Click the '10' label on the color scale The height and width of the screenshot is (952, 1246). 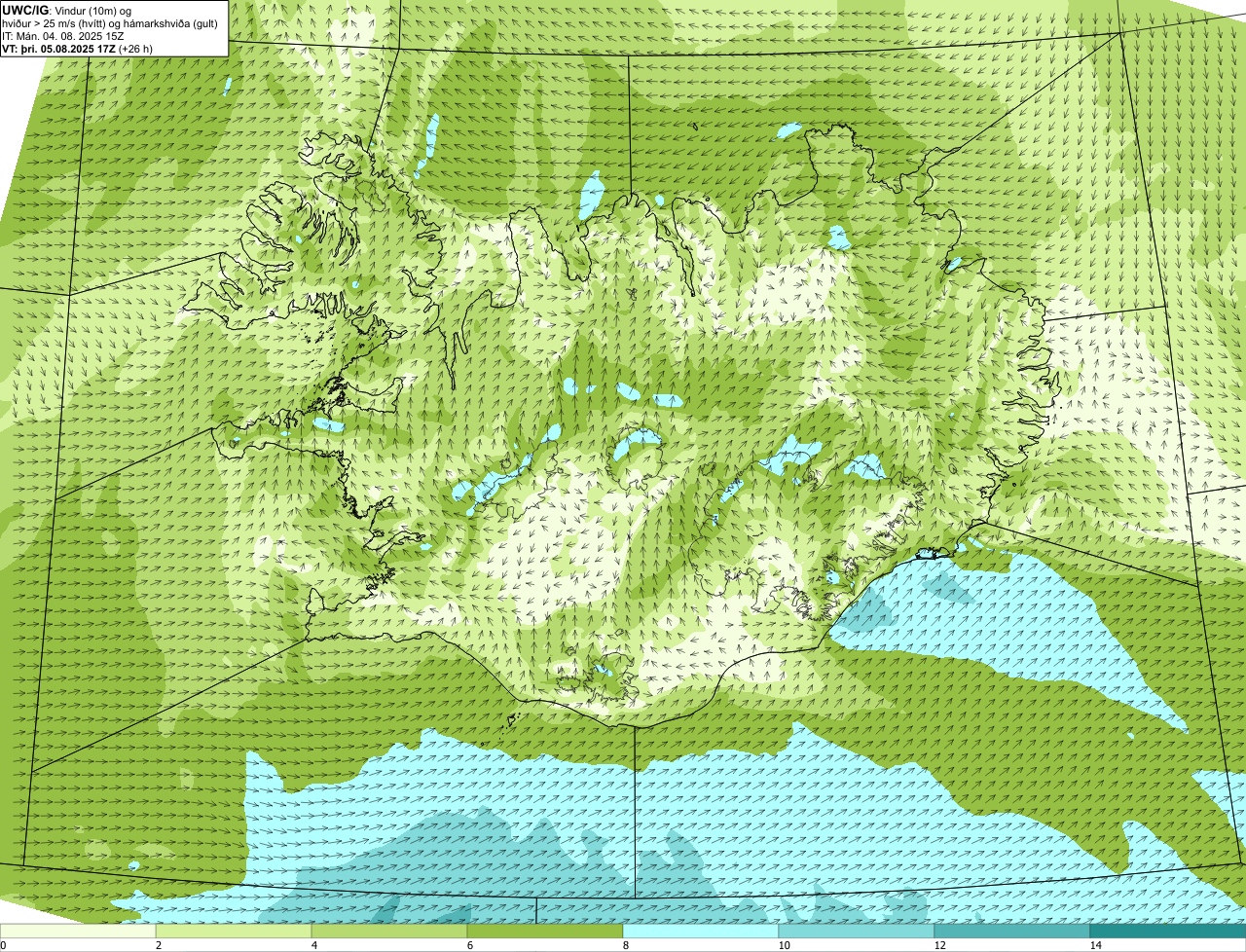tap(784, 945)
